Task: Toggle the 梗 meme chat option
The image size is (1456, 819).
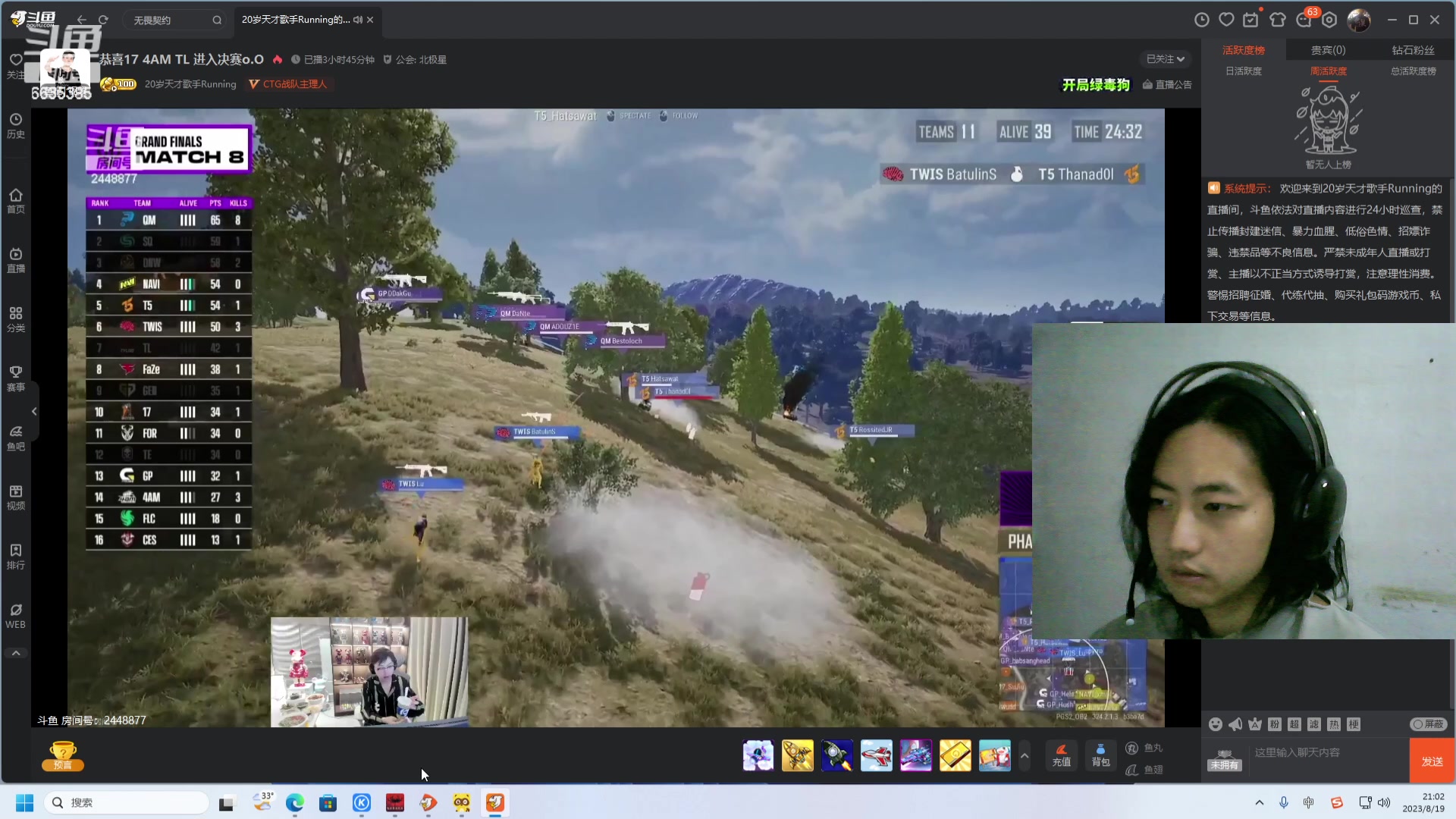Action: click(x=1354, y=724)
